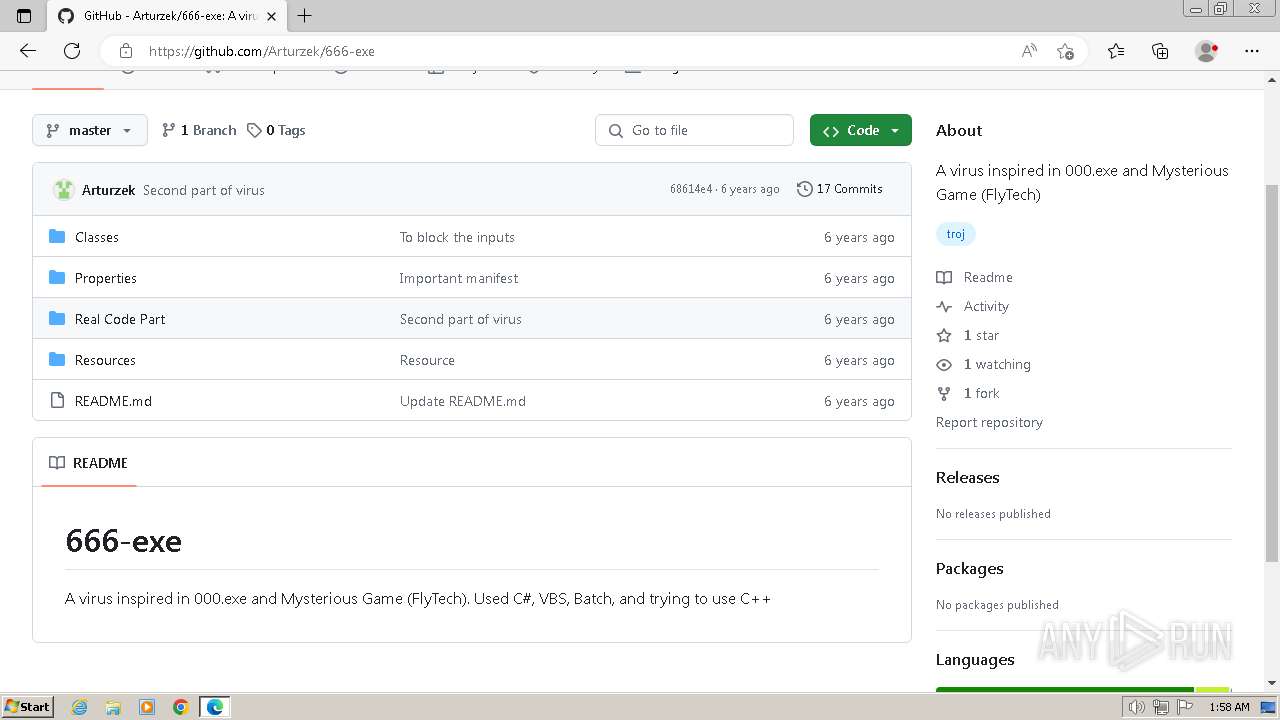
Task: Open a new browser tab
Action: click(x=305, y=15)
